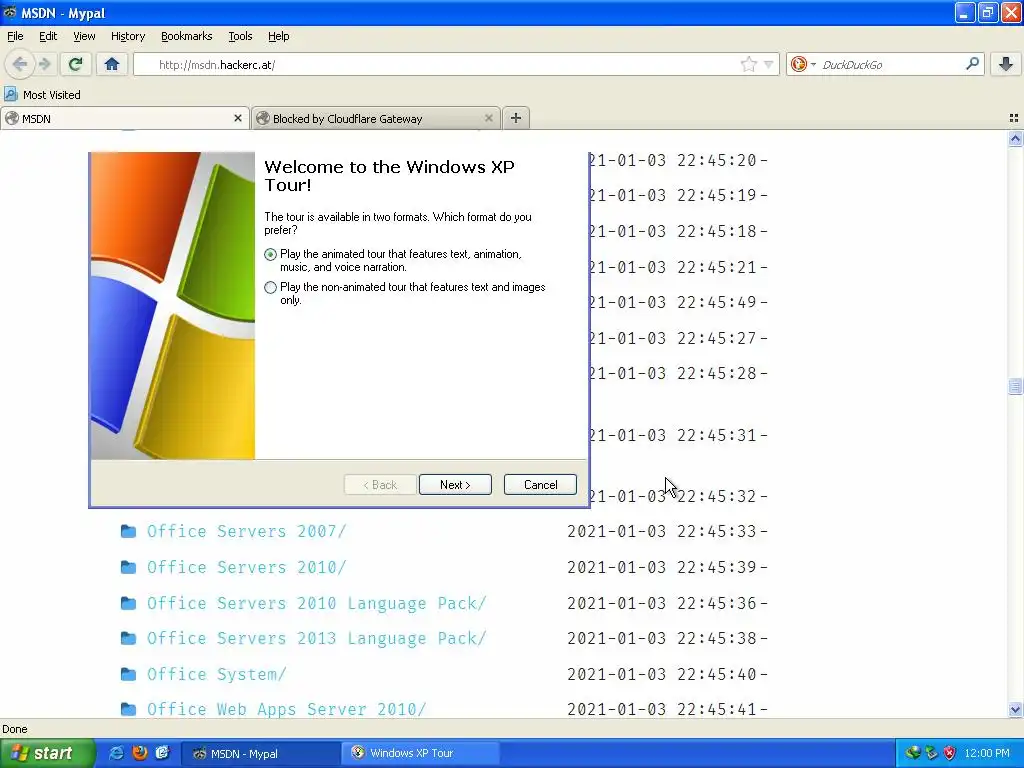This screenshot has width=1024, height=768.
Task: Open Office Servers 2013 Language Pack link
Action: (316, 639)
